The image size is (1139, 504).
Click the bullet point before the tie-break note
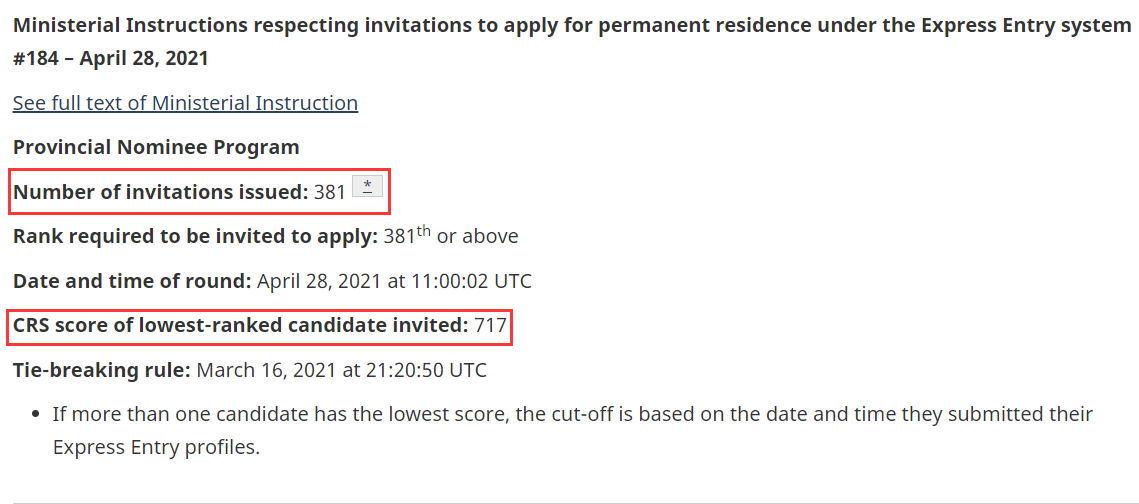tap(35, 415)
